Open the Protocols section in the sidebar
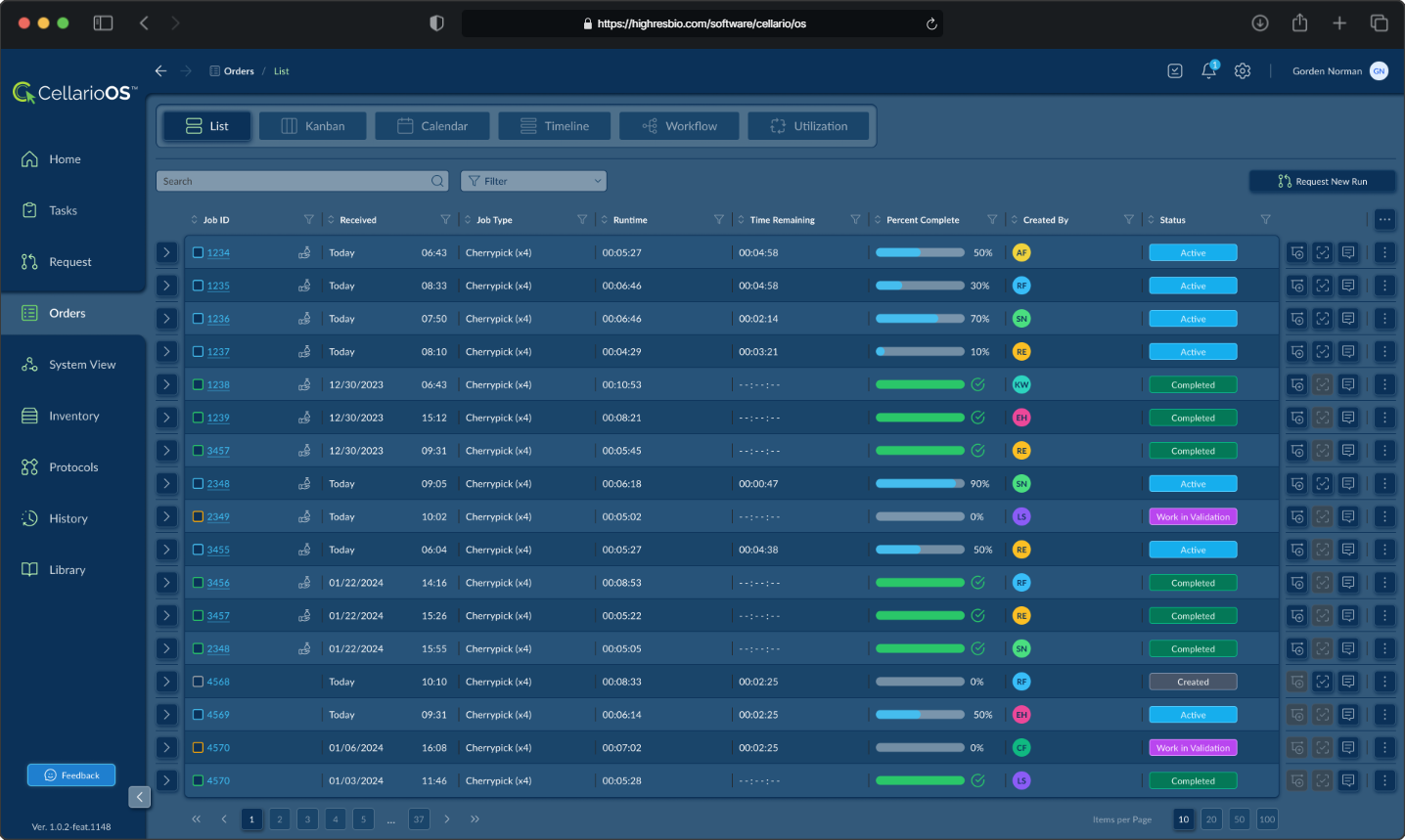This screenshot has height=840, width=1405. click(x=73, y=466)
